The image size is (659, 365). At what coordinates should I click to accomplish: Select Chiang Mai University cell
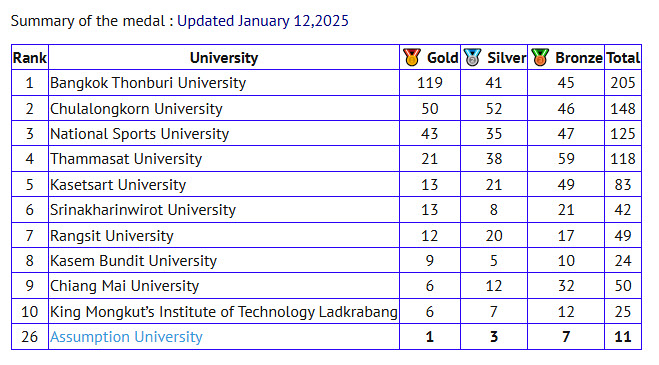coord(224,286)
